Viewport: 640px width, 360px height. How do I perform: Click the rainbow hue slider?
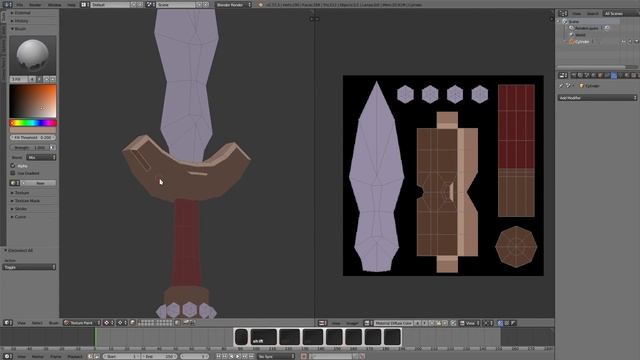tap(33, 122)
